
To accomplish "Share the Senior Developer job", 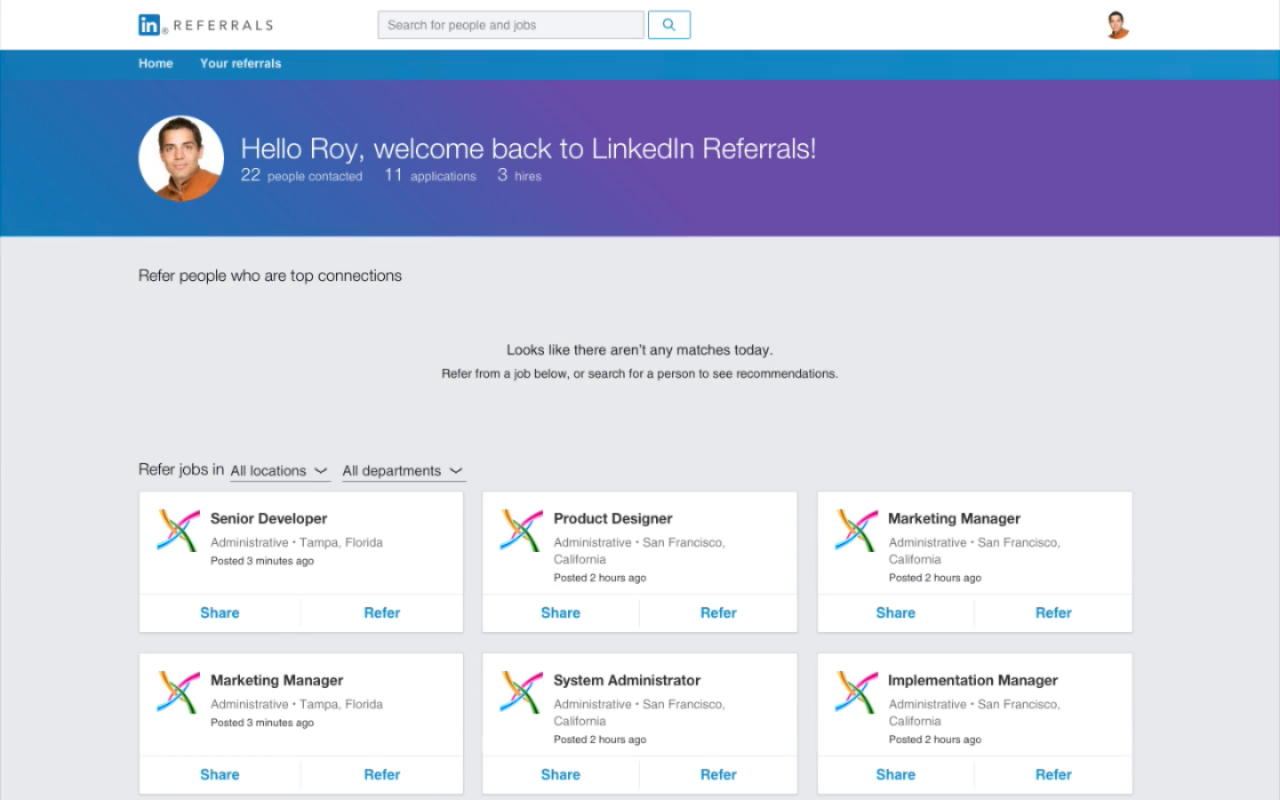I will (x=219, y=613).
